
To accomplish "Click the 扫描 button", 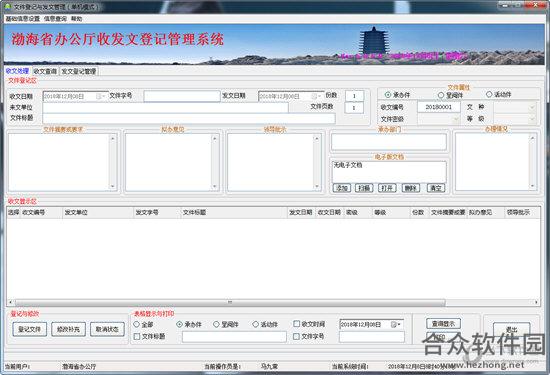I will point(364,188).
